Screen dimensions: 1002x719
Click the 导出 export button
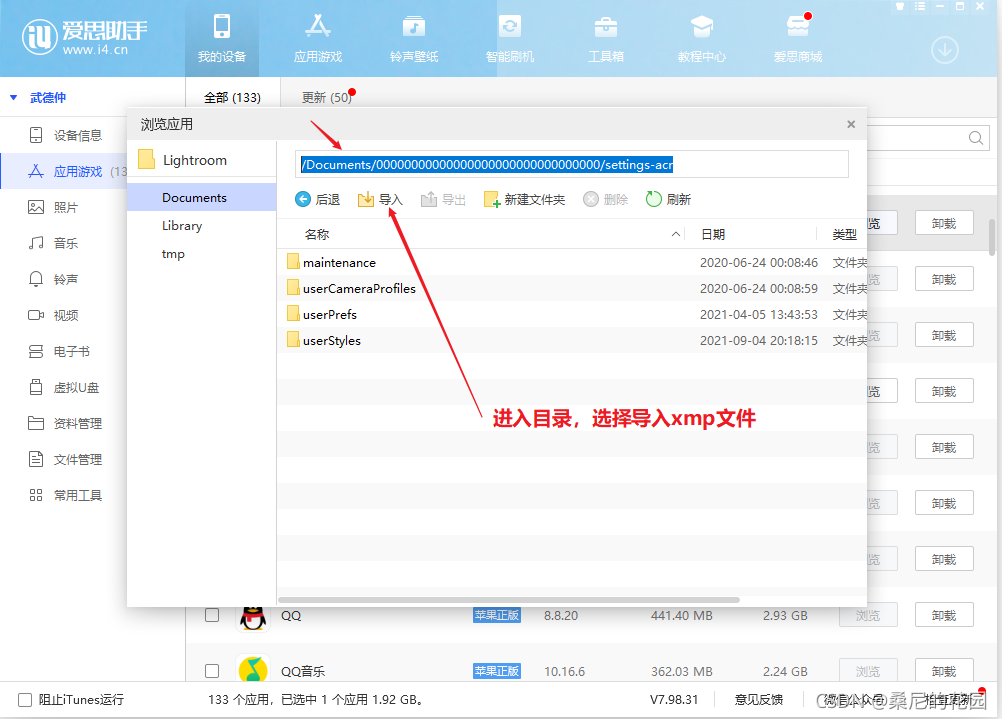[x=443, y=199]
